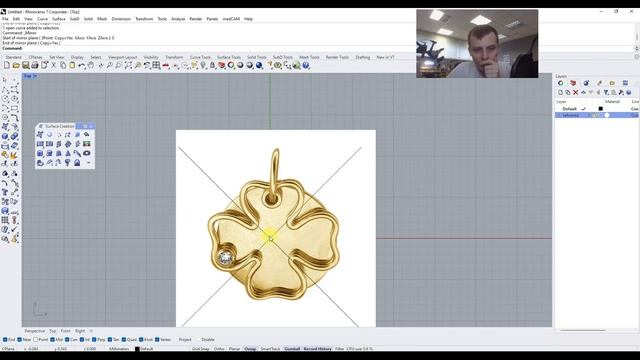This screenshot has height=360, width=640.
Task: Click the Move Layer Up arrow icon
Action: [583, 93]
